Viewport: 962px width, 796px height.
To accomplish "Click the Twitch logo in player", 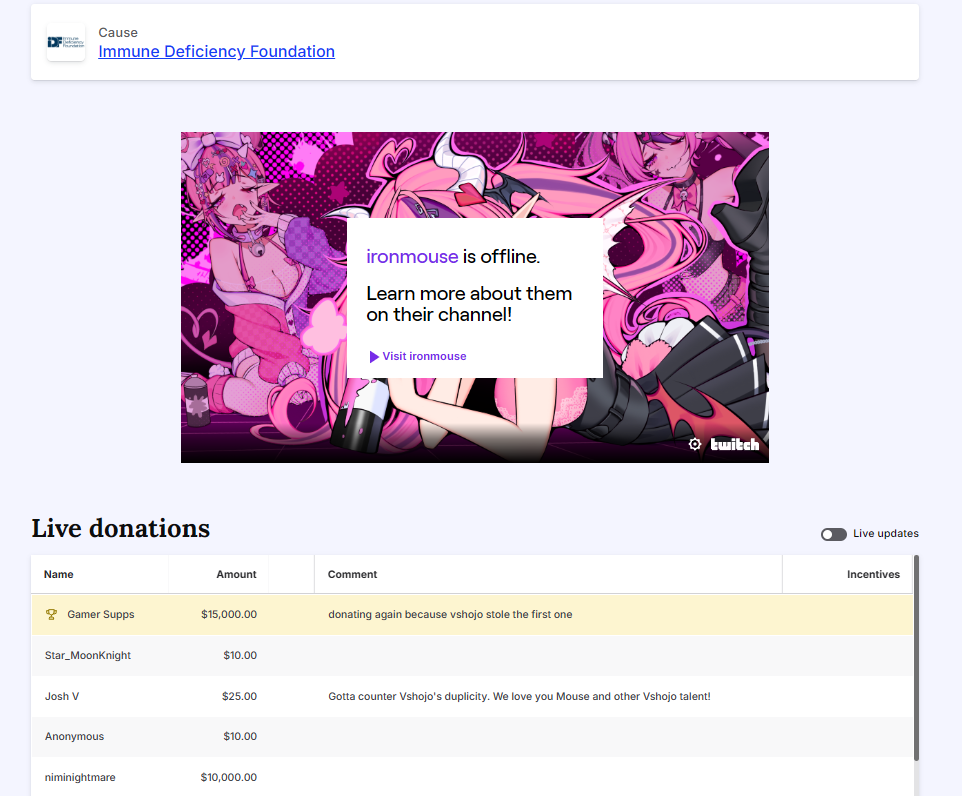I will pos(734,444).
